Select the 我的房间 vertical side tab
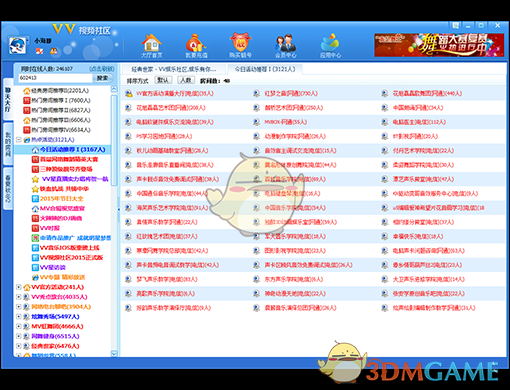This screenshot has width=510, height=390. [x=8, y=144]
